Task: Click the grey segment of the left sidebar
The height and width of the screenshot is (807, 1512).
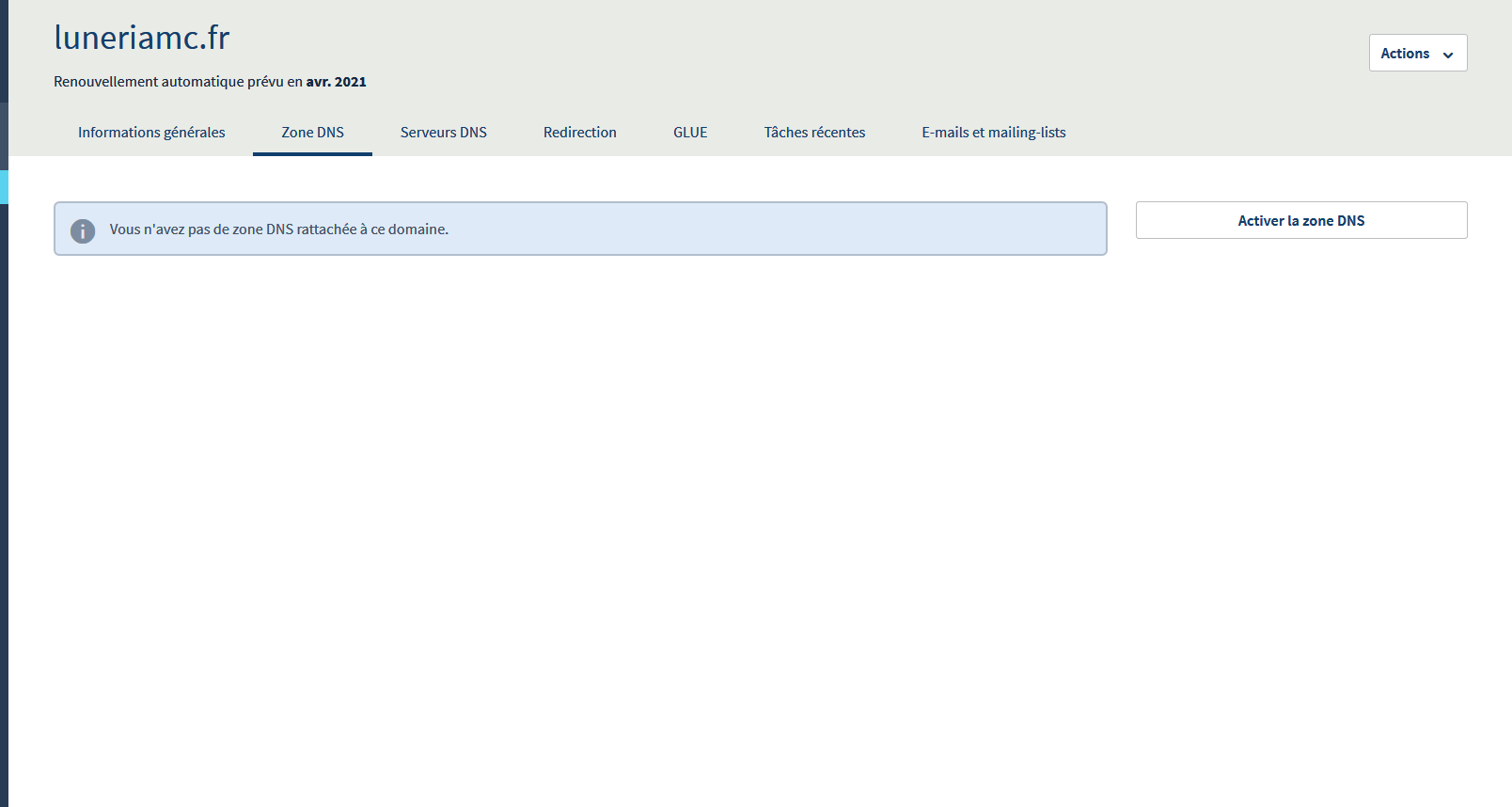Action: pyautogui.click(x=4, y=136)
